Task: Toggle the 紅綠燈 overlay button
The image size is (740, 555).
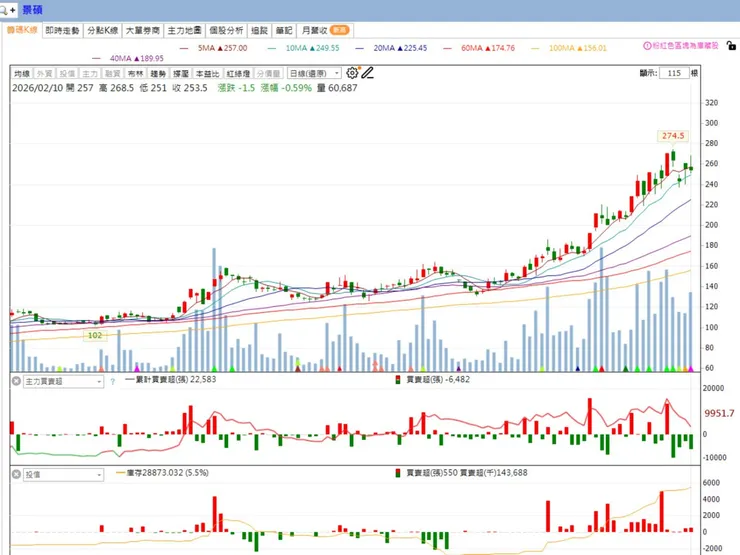Action: tap(238, 73)
